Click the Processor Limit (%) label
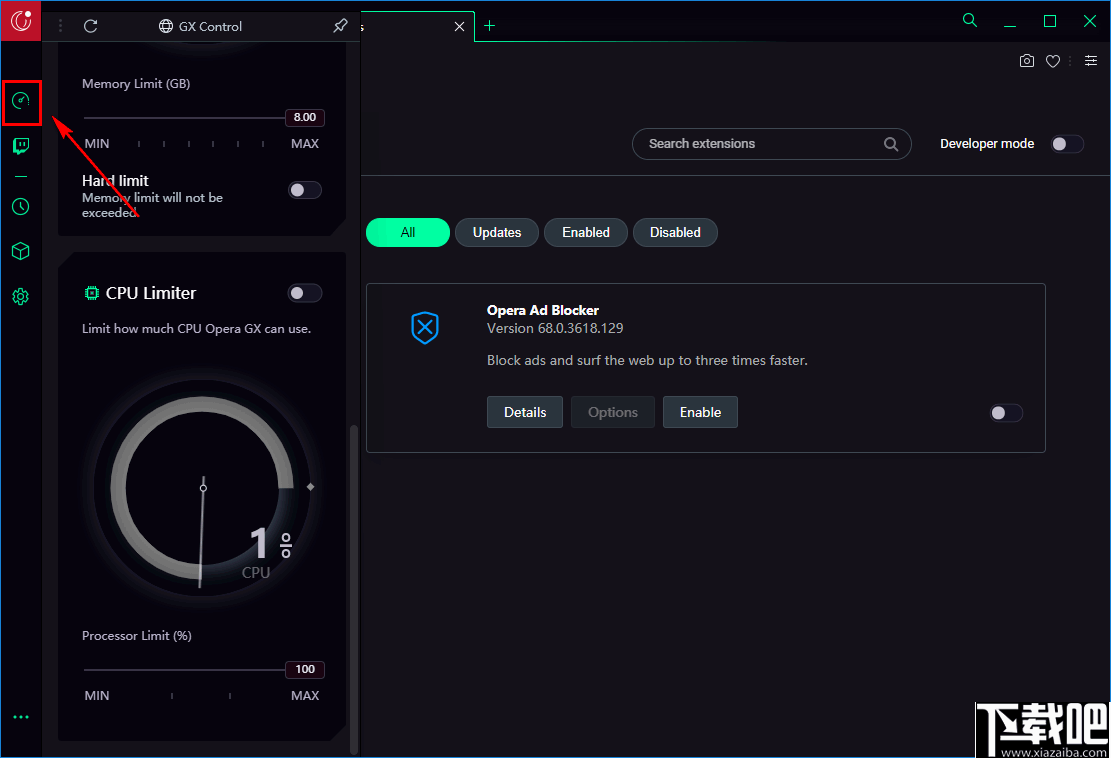This screenshot has width=1111, height=758. [x=137, y=636]
